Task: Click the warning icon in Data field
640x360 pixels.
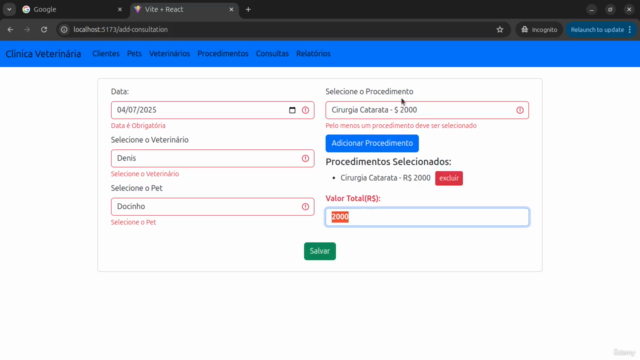Action: pos(305,110)
